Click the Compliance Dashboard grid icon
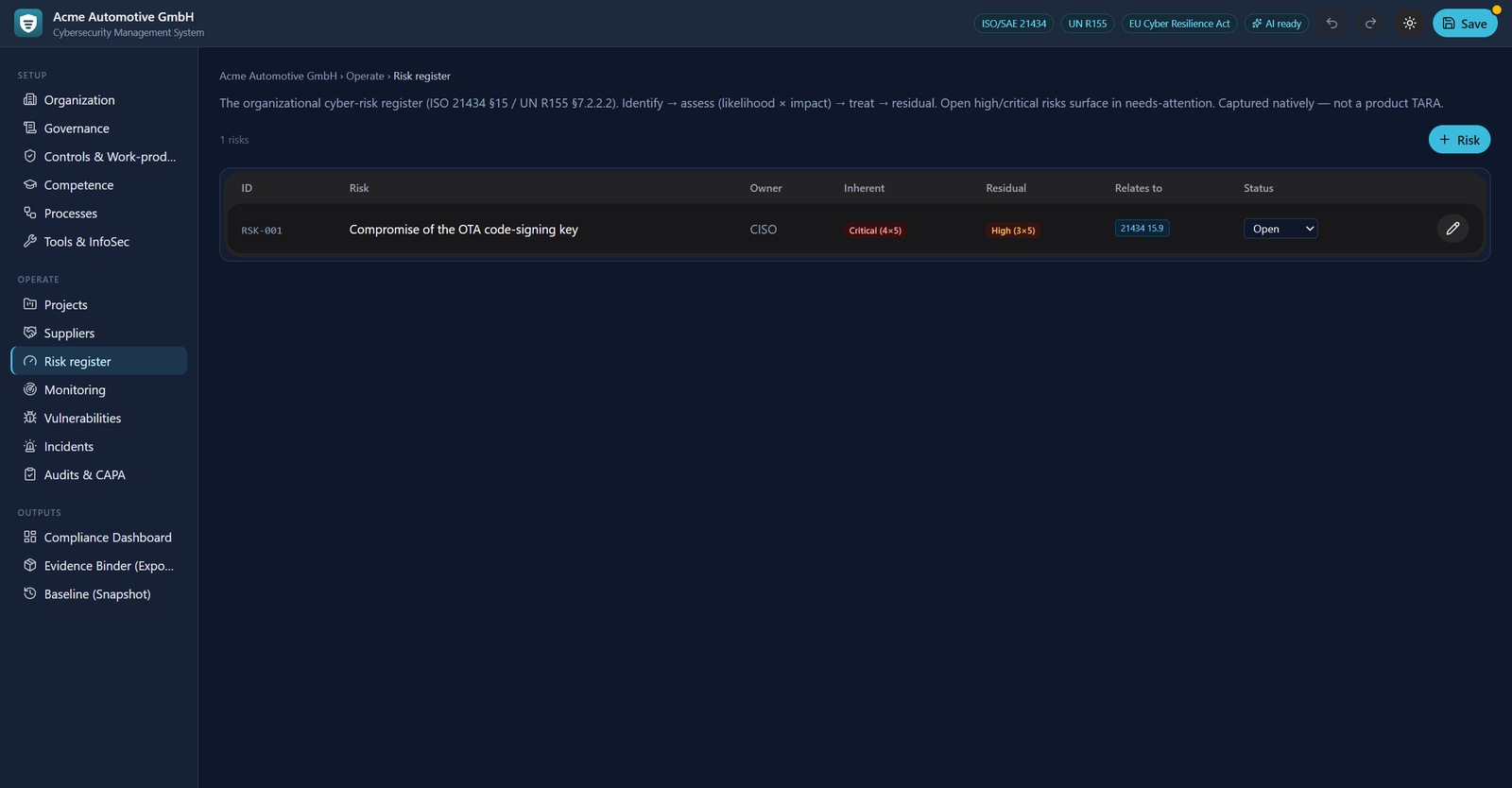 click(x=30, y=537)
